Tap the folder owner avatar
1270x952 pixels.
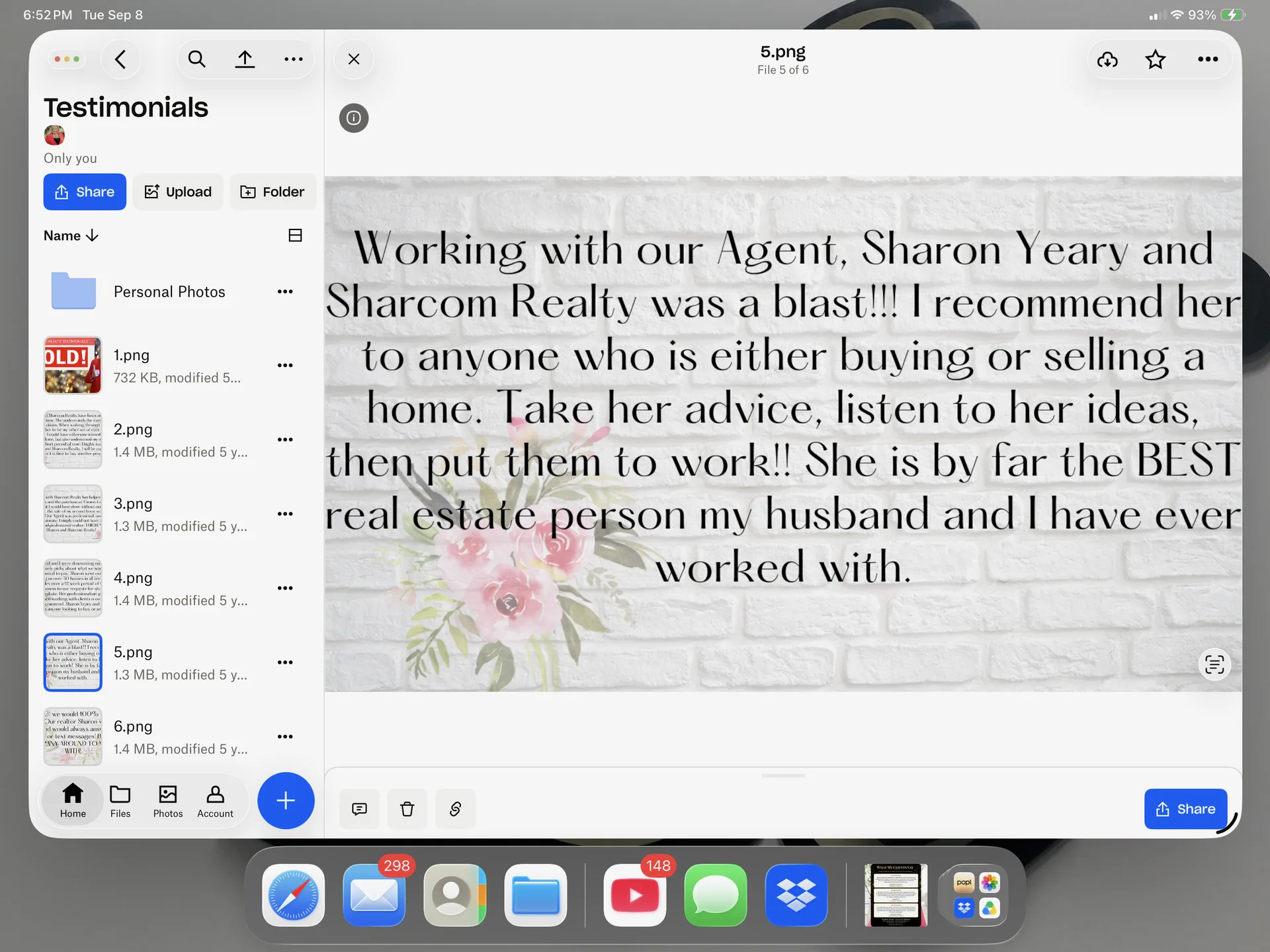[x=54, y=136]
